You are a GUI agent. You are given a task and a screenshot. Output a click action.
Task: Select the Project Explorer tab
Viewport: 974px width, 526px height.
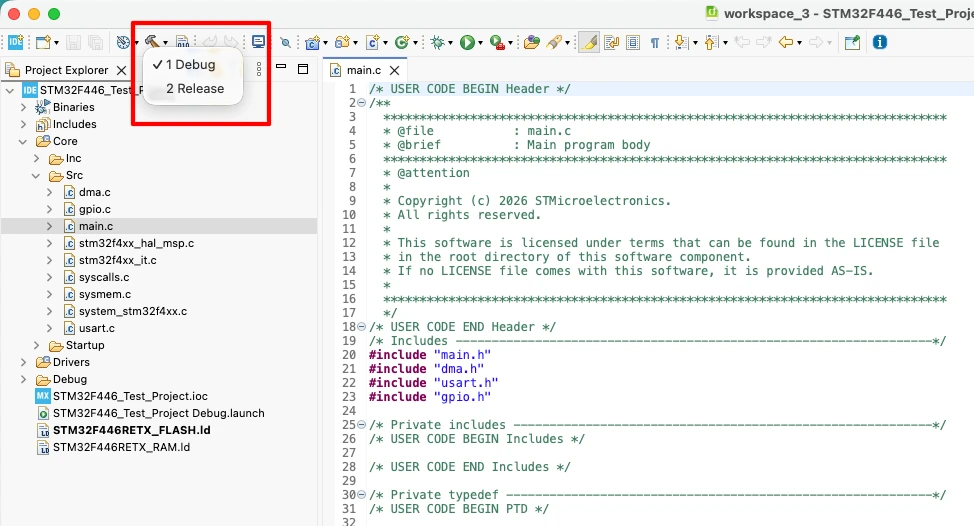tap(66, 70)
